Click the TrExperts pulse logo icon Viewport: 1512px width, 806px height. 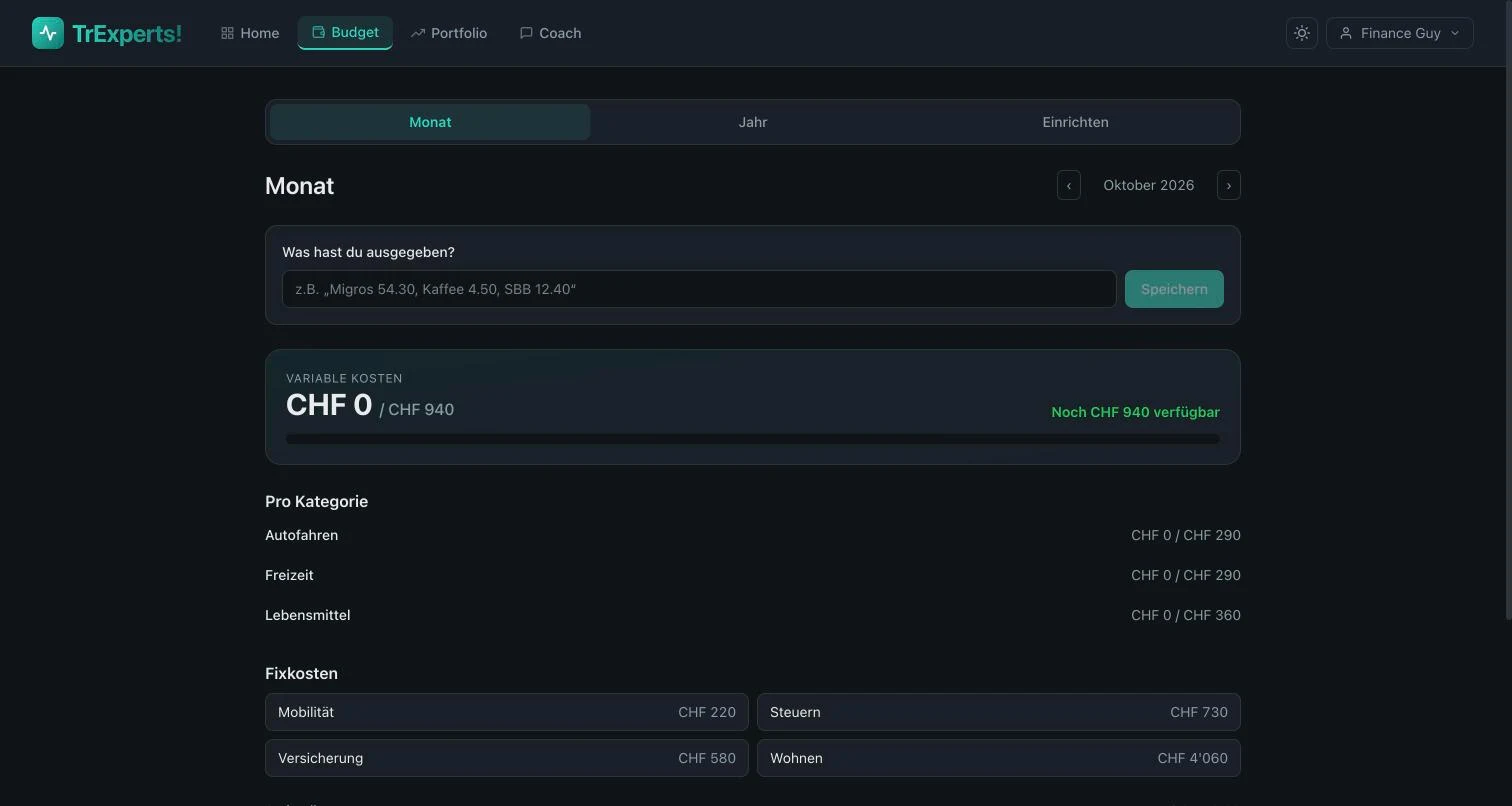[48, 33]
